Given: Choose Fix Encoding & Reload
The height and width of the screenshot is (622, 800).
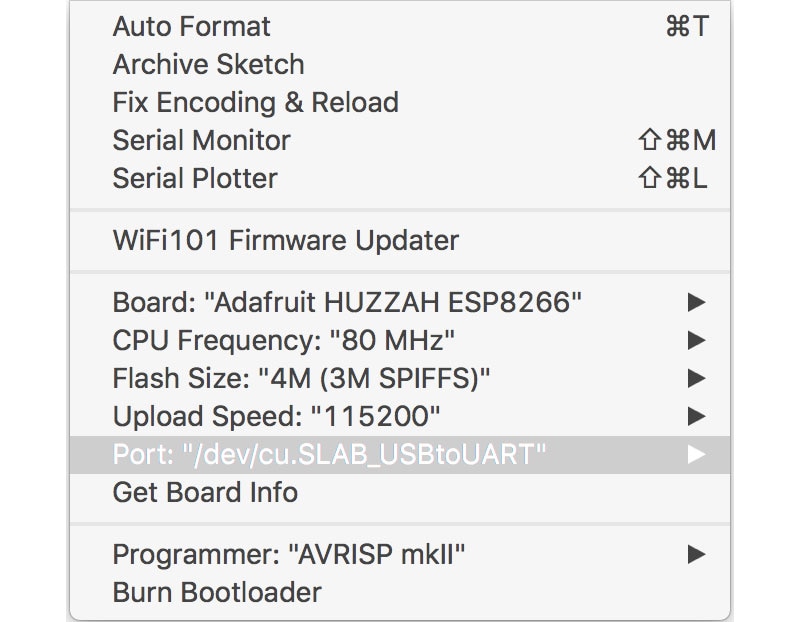Looking at the screenshot, I should point(255,103).
